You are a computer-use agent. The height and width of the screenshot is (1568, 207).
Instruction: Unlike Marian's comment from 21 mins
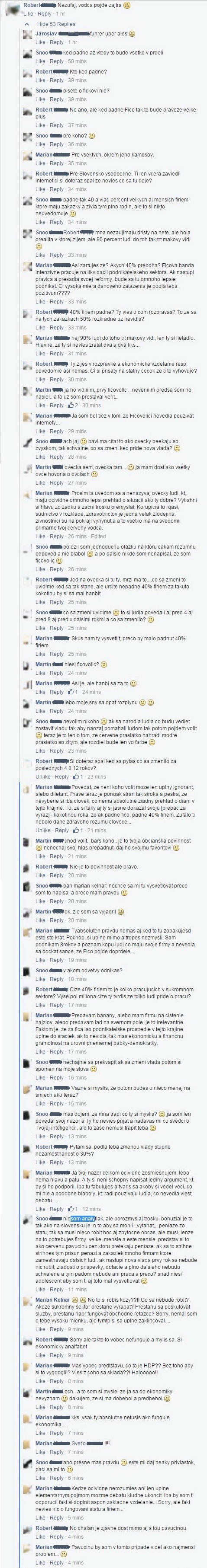[x=43, y=830]
